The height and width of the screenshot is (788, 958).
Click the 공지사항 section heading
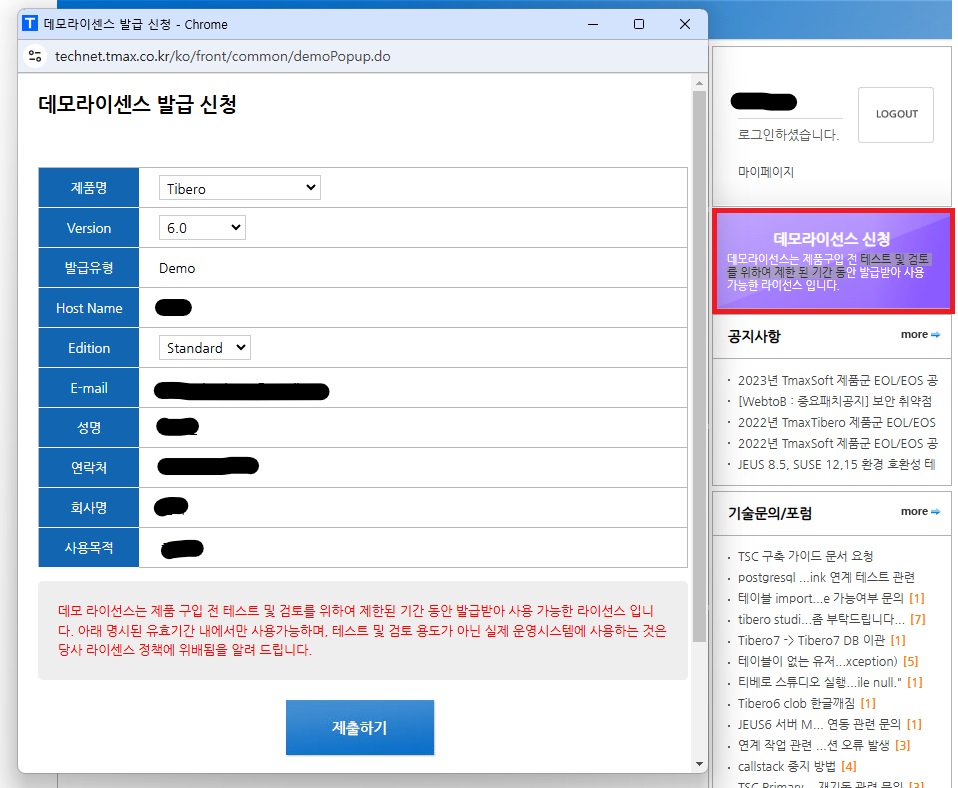pos(754,336)
